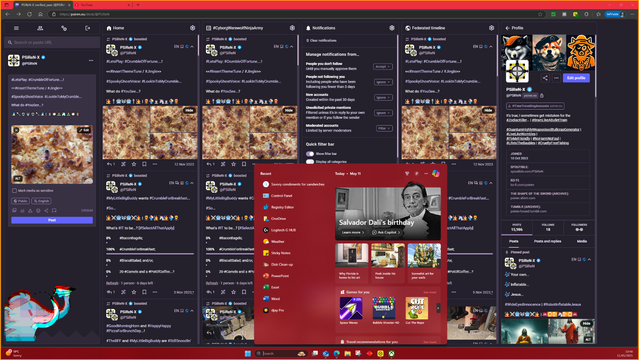Open Home column settings icon

click(x=192, y=28)
